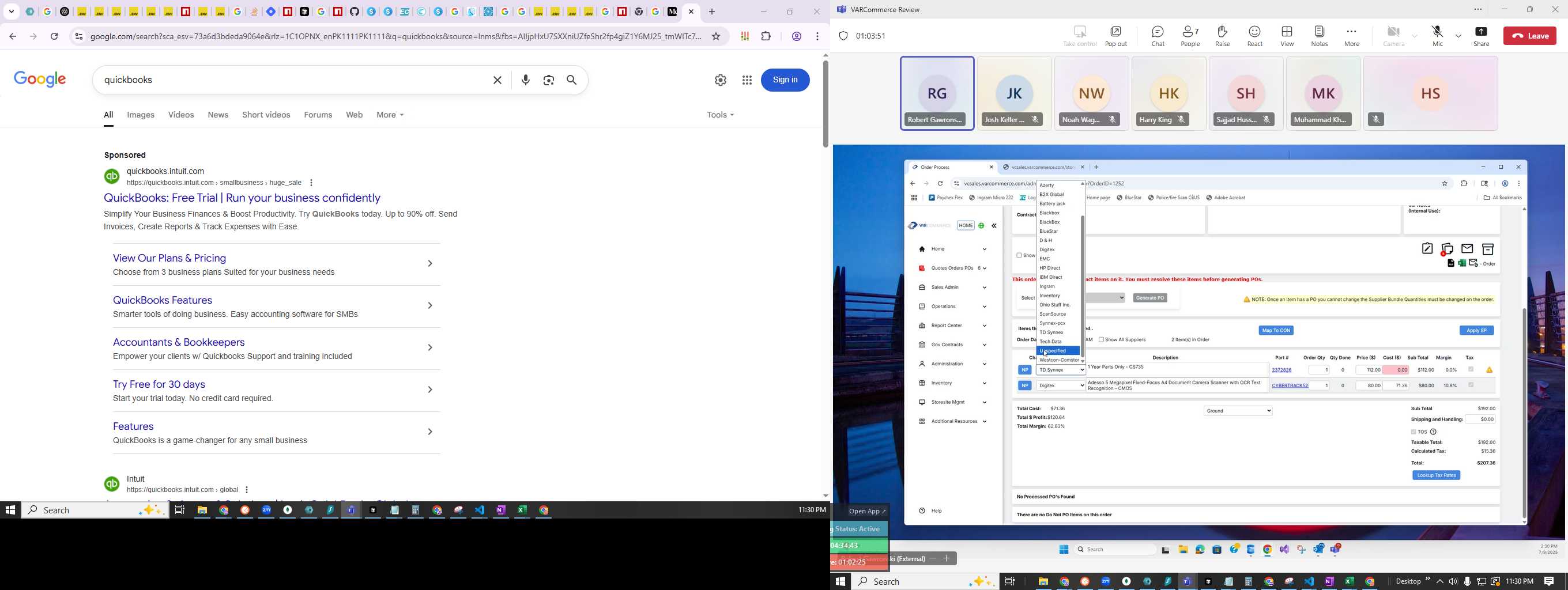Viewport: 1568px width, 590px height.
Task: Open the meeting Notes
Action: tap(1319, 36)
